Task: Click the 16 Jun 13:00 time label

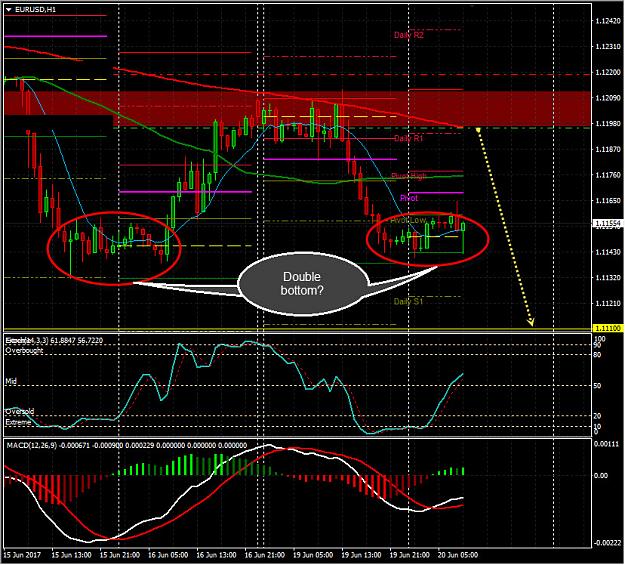Action: click(x=216, y=555)
